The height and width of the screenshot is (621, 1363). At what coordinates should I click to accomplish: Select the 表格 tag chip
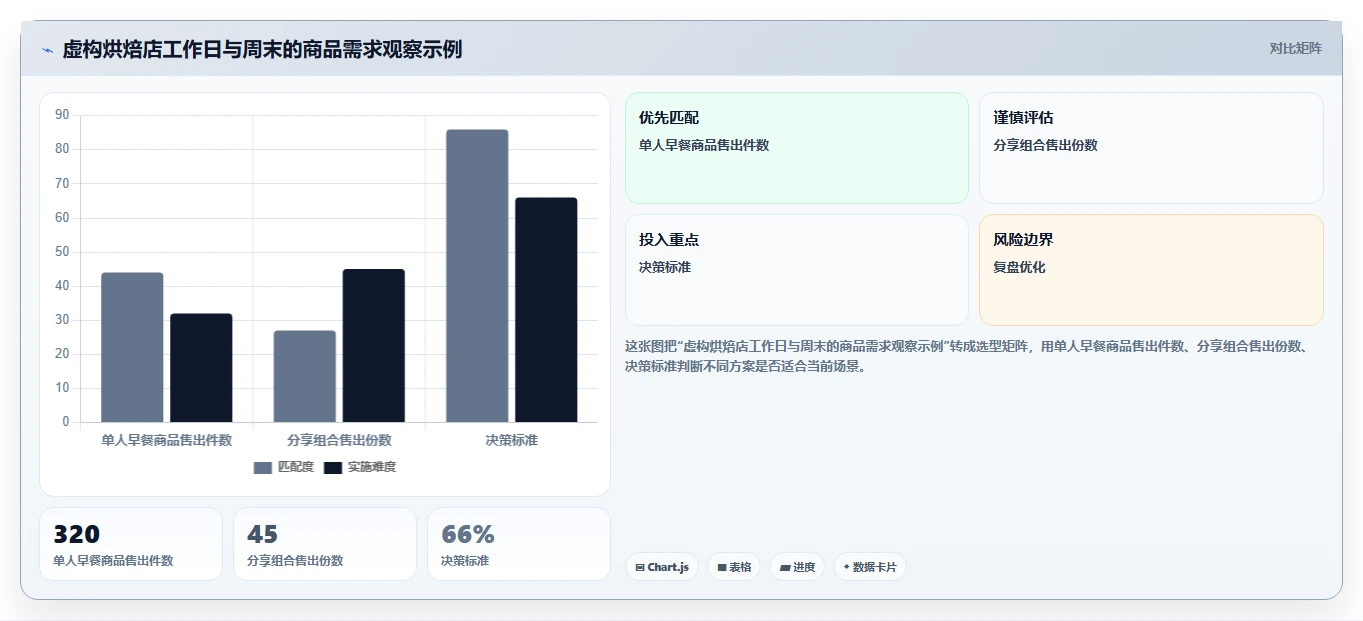pos(734,567)
